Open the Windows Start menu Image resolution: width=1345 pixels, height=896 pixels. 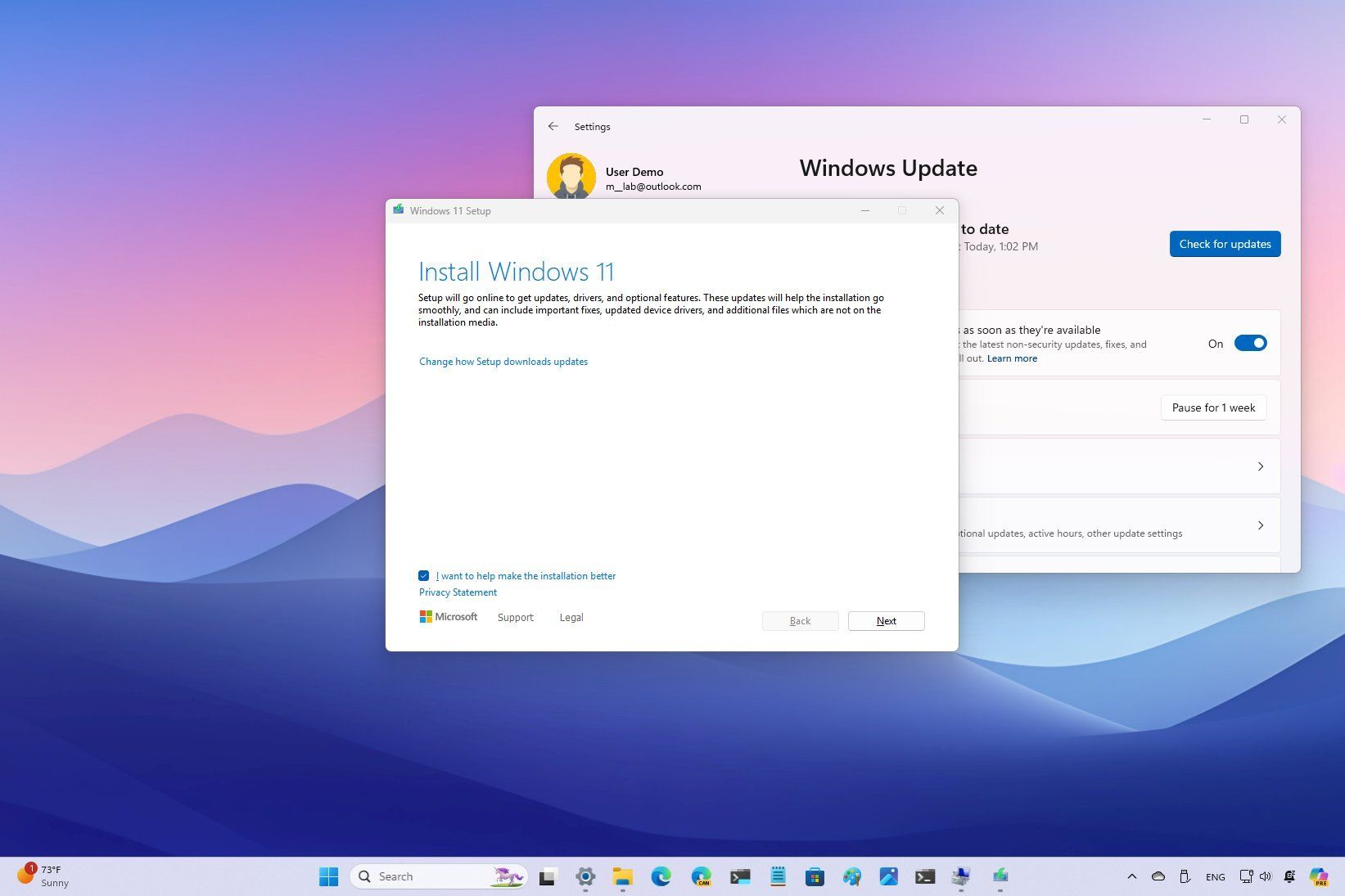click(328, 876)
